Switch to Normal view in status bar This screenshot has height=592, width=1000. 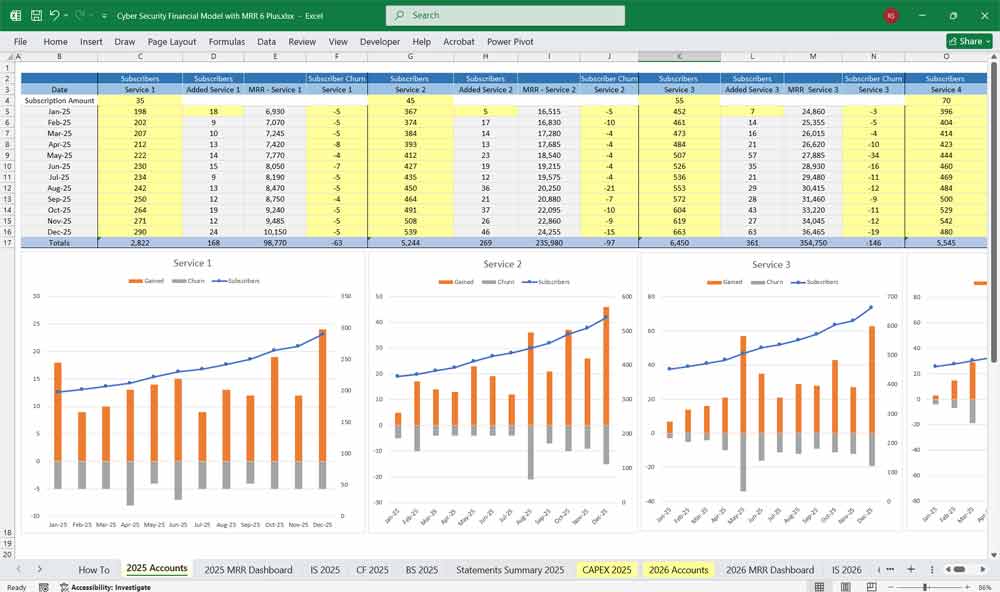click(819, 587)
